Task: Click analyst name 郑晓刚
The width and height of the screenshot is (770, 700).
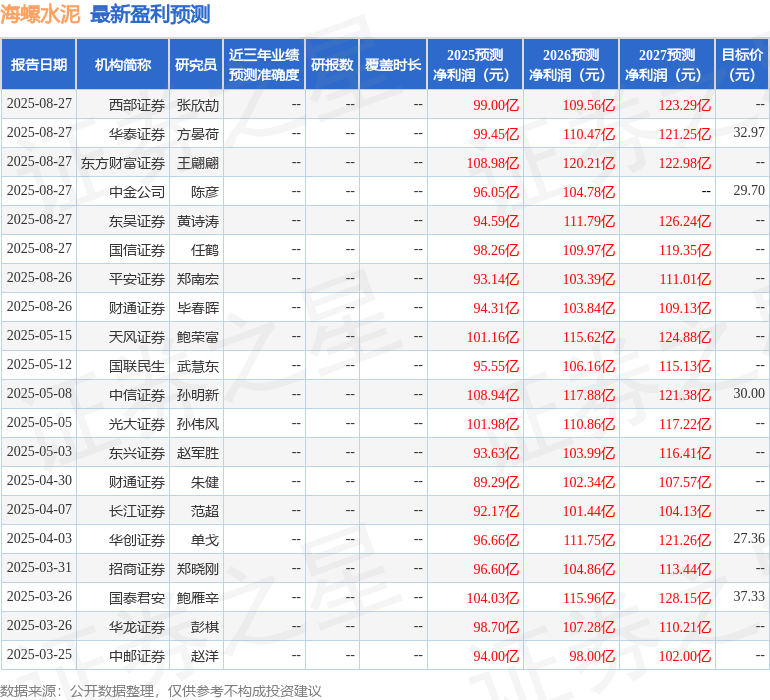Action: (197, 569)
